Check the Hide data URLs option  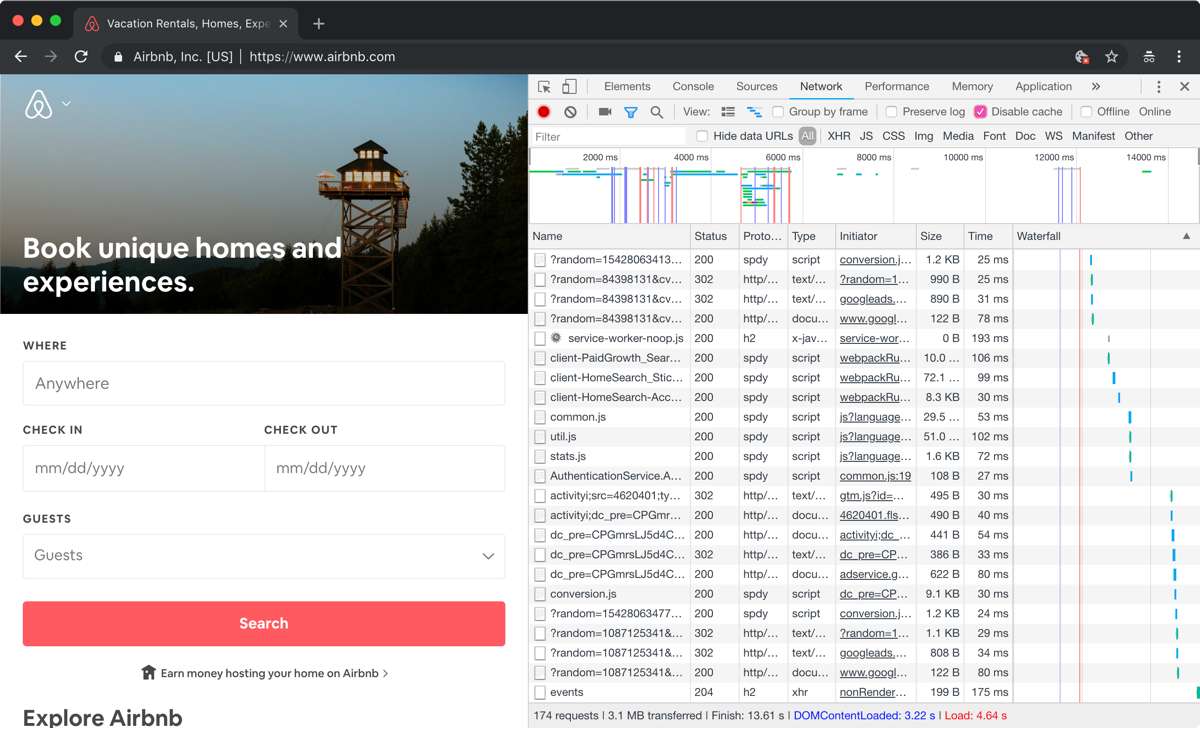[x=702, y=136]
